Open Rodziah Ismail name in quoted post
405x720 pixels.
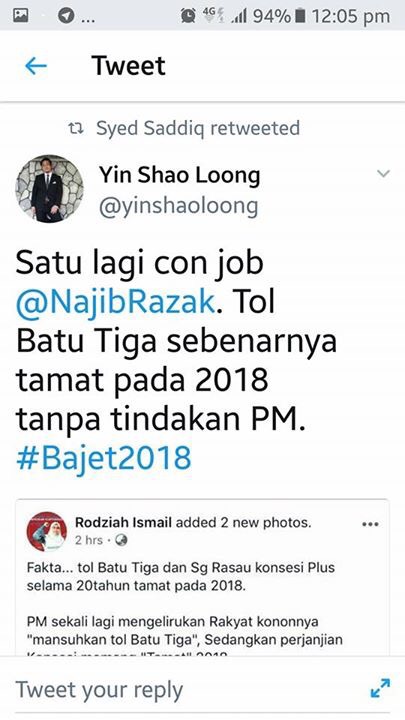(x=124, y=522)
